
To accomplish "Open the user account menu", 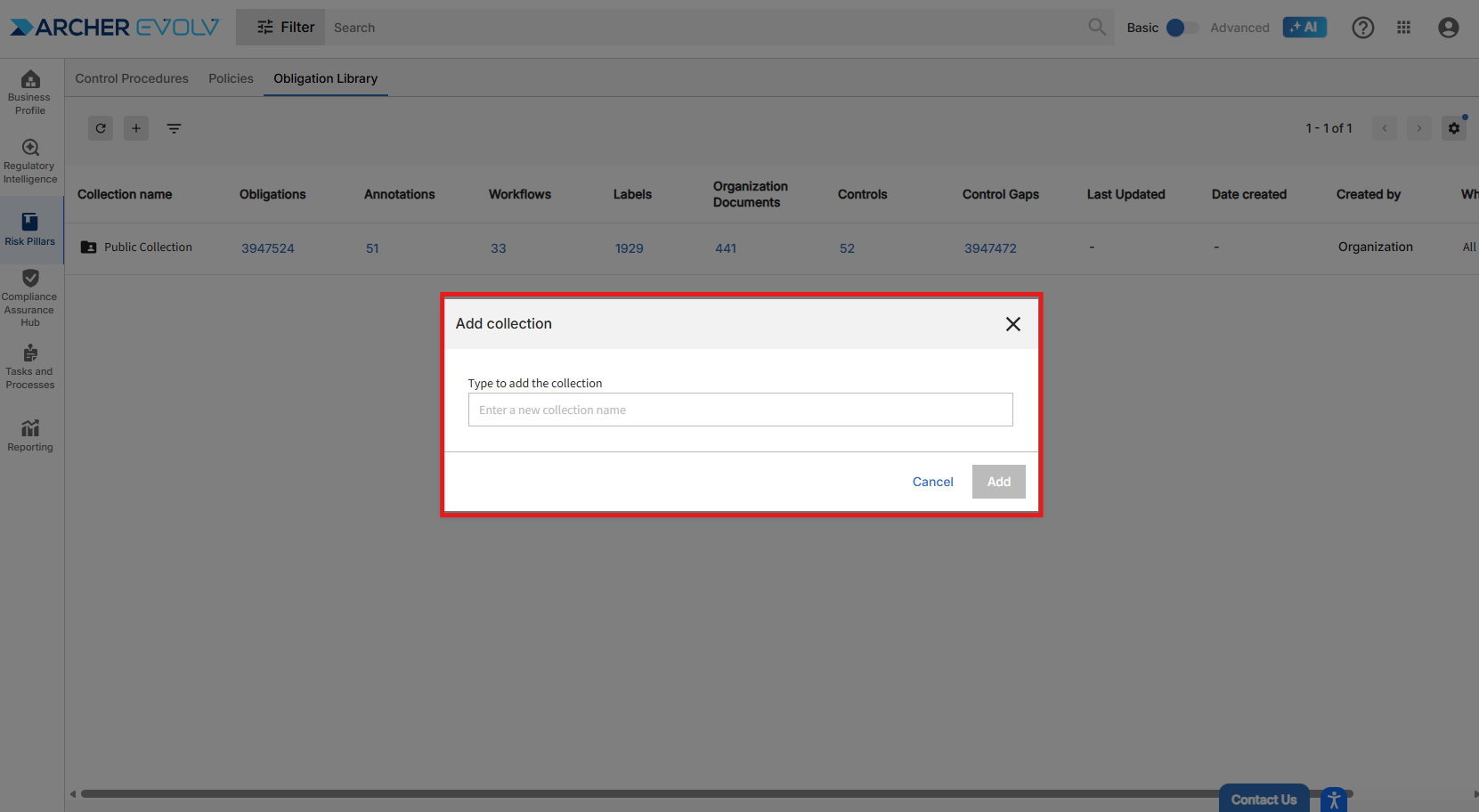I will tap(1448, 28).
